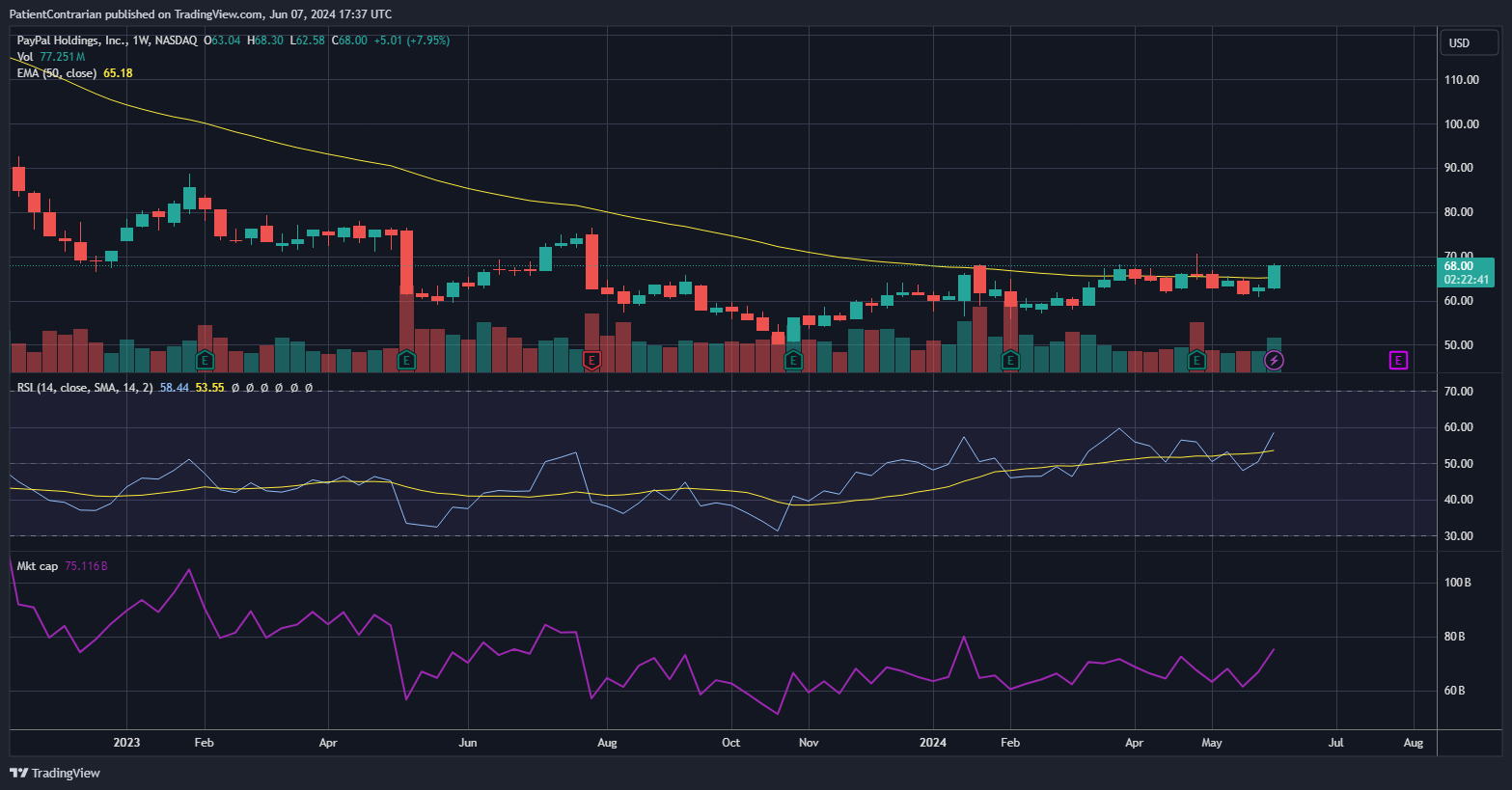Click the earnings E marker at May 2023
This screenshot has width=1512, height=790.
[406, 361]
